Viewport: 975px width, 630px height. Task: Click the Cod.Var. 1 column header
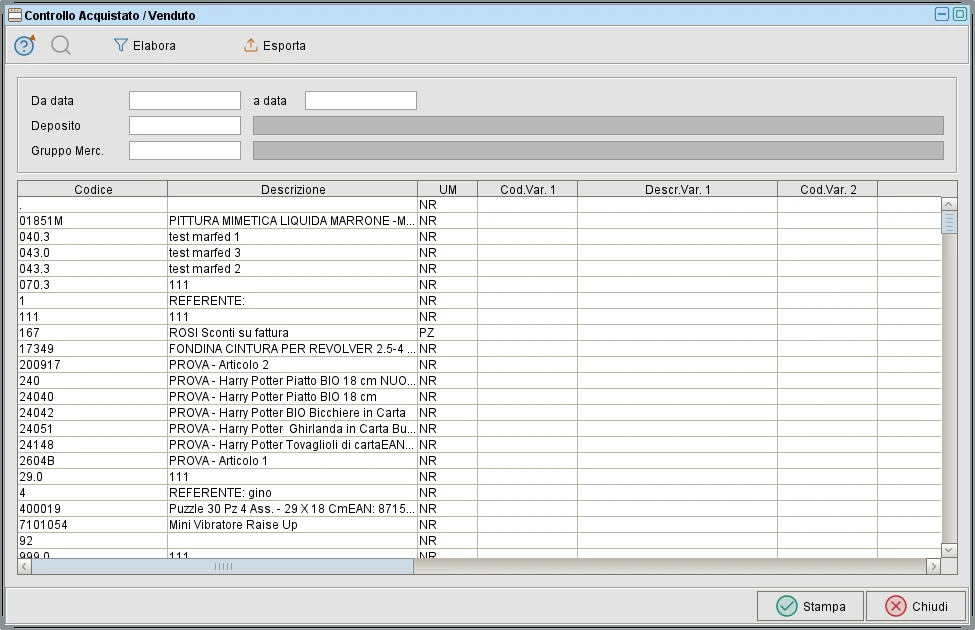click(527, 189)
